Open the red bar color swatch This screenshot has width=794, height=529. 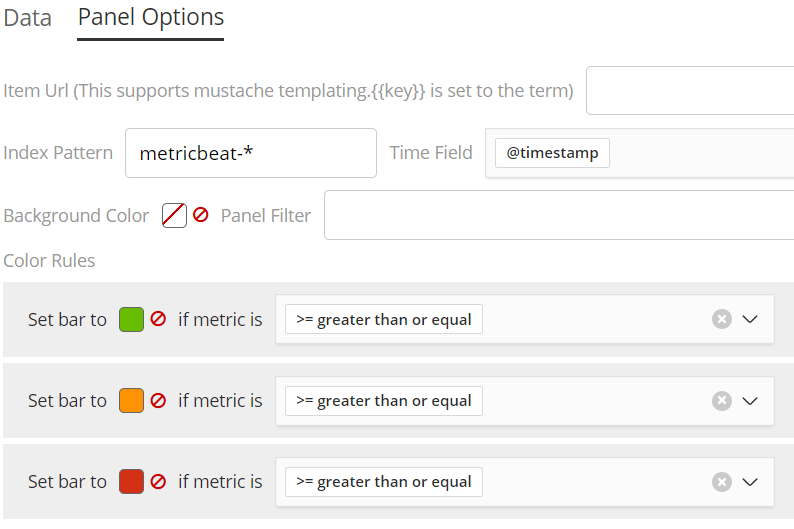coord(131,481)
